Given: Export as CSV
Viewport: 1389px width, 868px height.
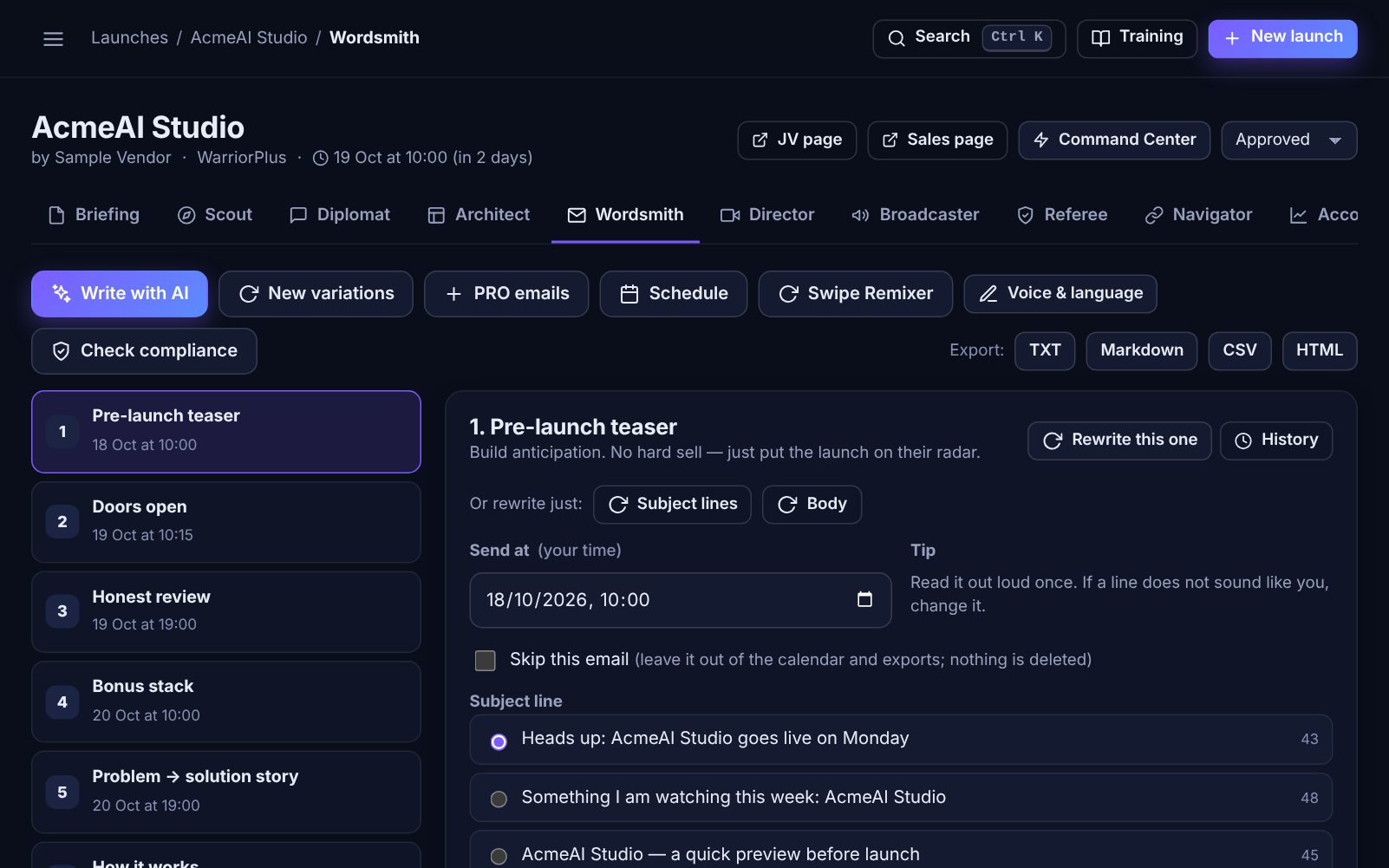Looking at the screenshot, I should [1239, 350].
